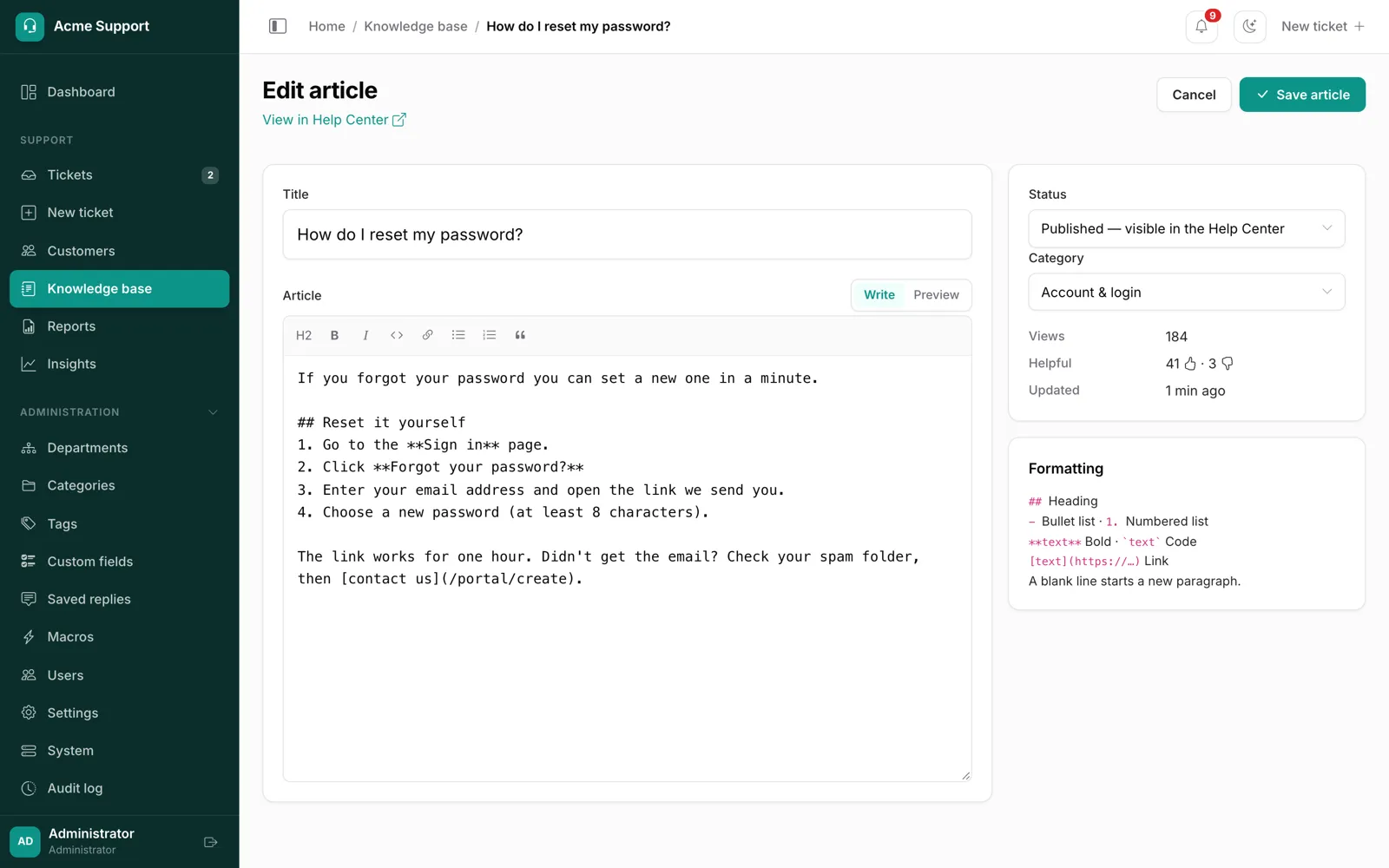Open Saved replies page

(x=120, y=599)
